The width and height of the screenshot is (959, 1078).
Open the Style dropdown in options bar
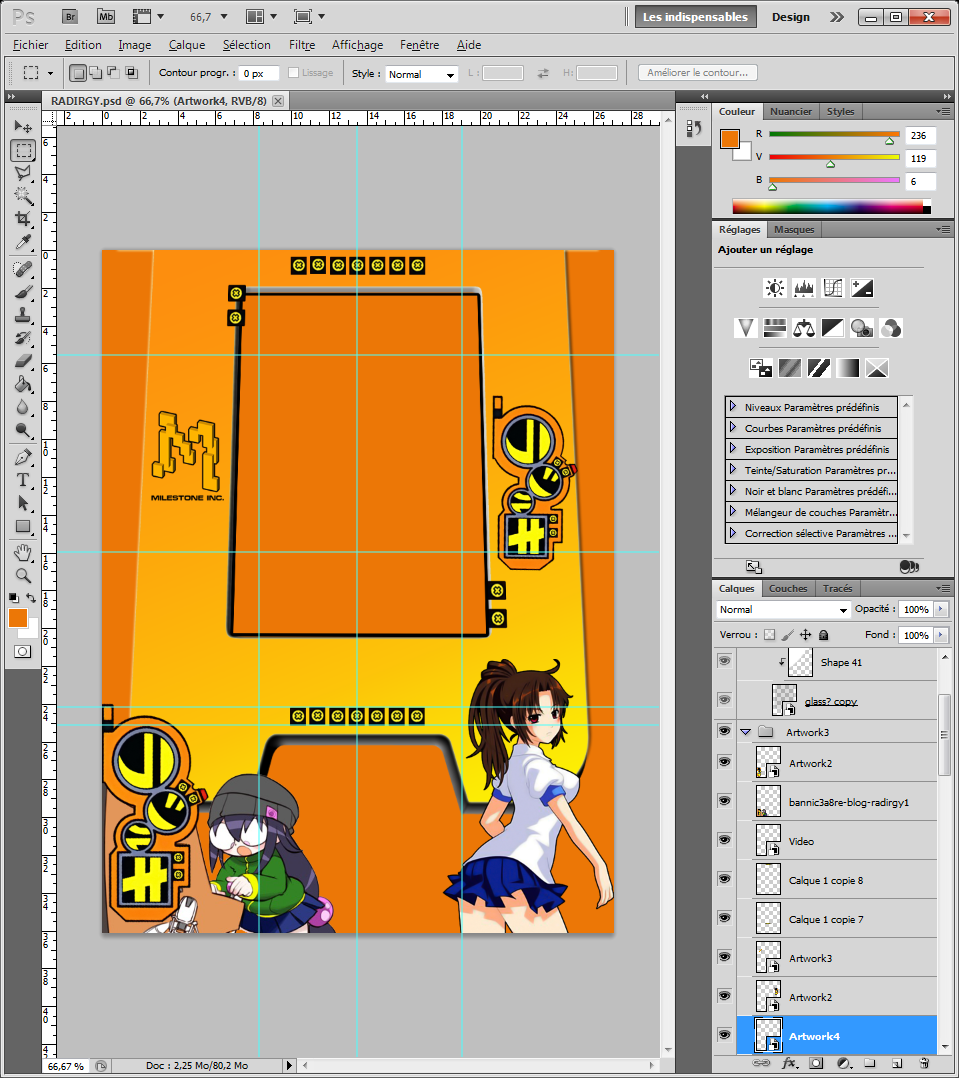coord(421,74)
